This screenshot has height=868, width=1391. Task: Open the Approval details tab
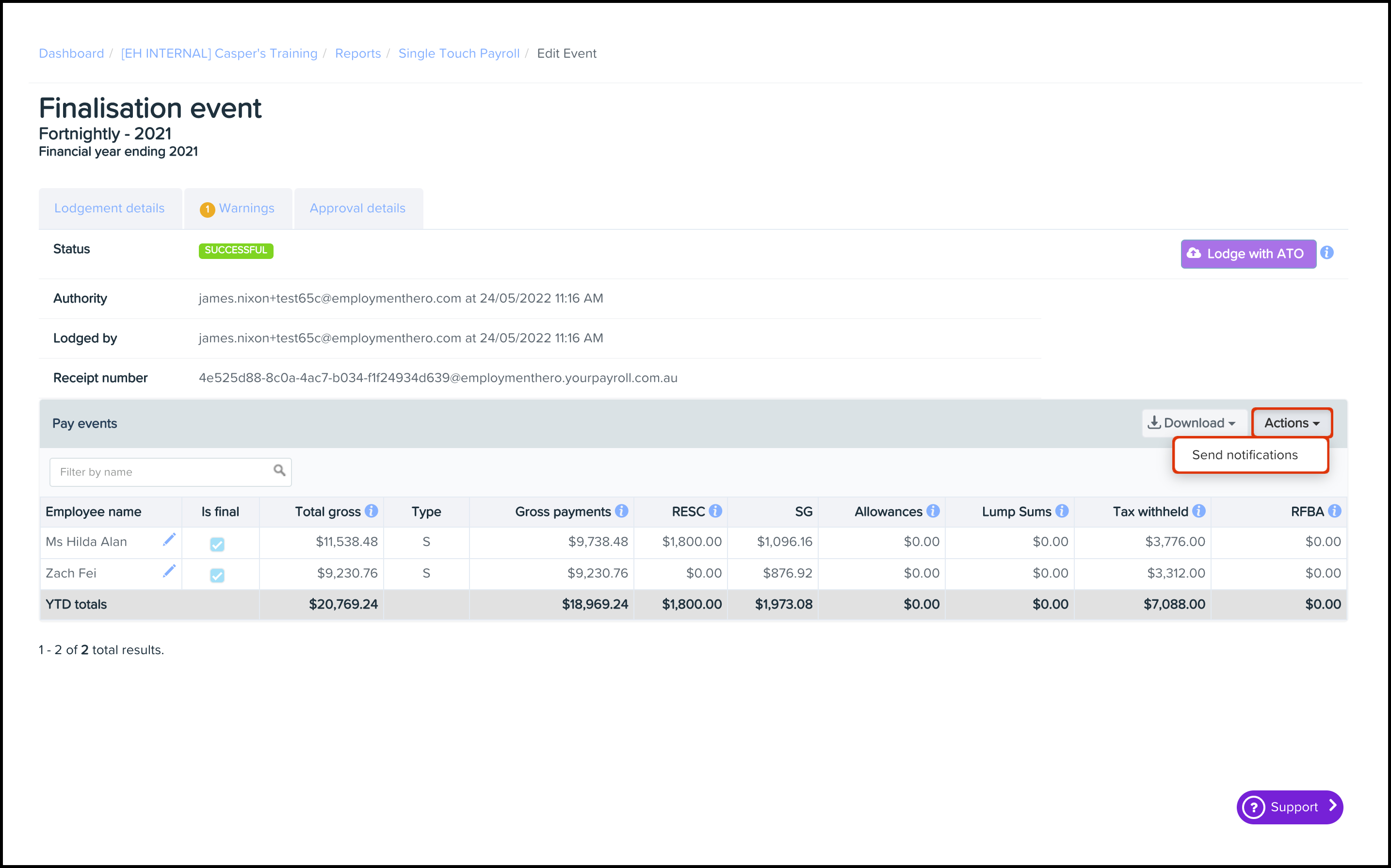(357, 209)
